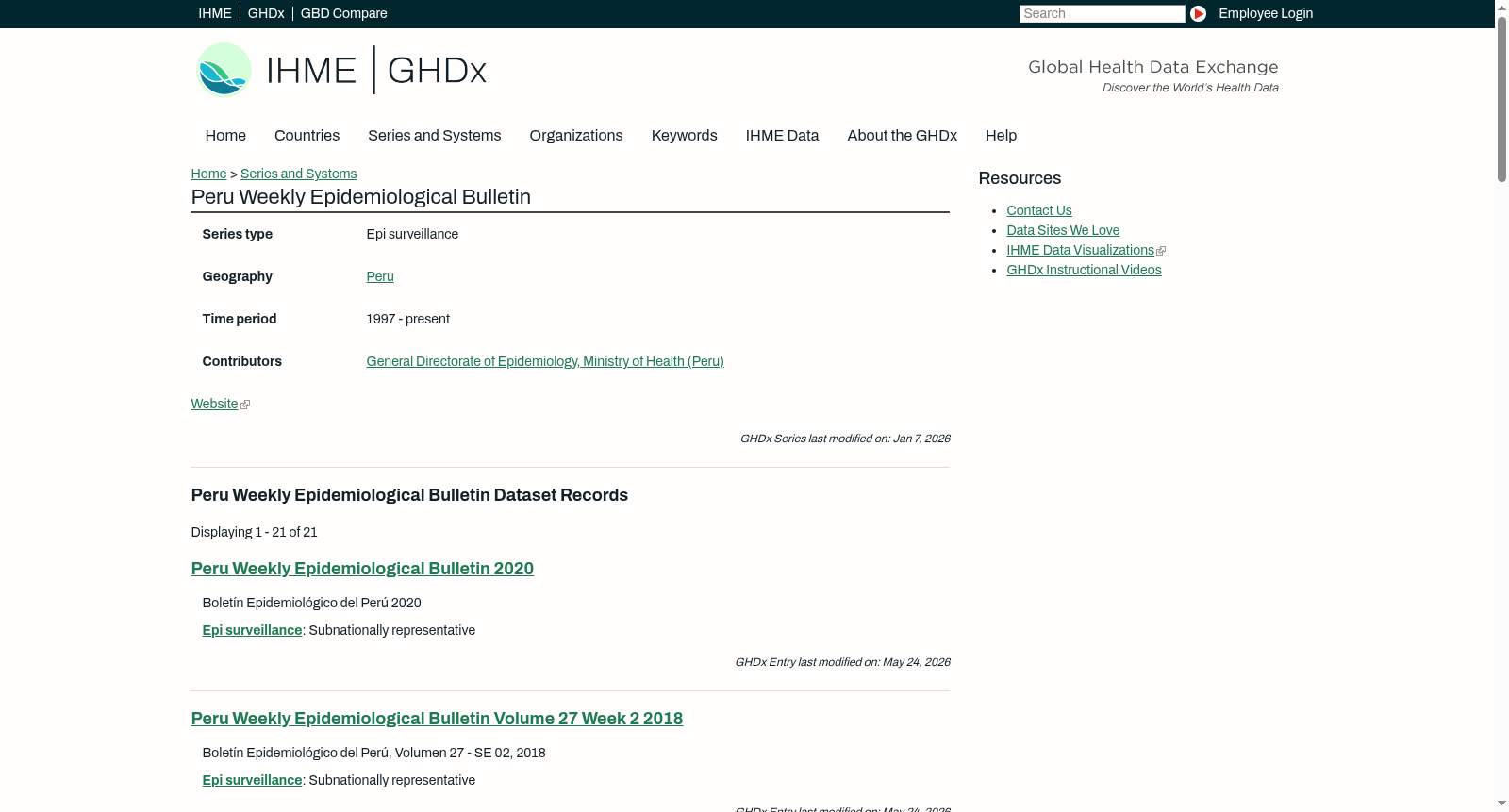This screenshot has width=1509, height=812.
Task: Open Data Sites We Love link
Action: click(x=1063, y=230)
